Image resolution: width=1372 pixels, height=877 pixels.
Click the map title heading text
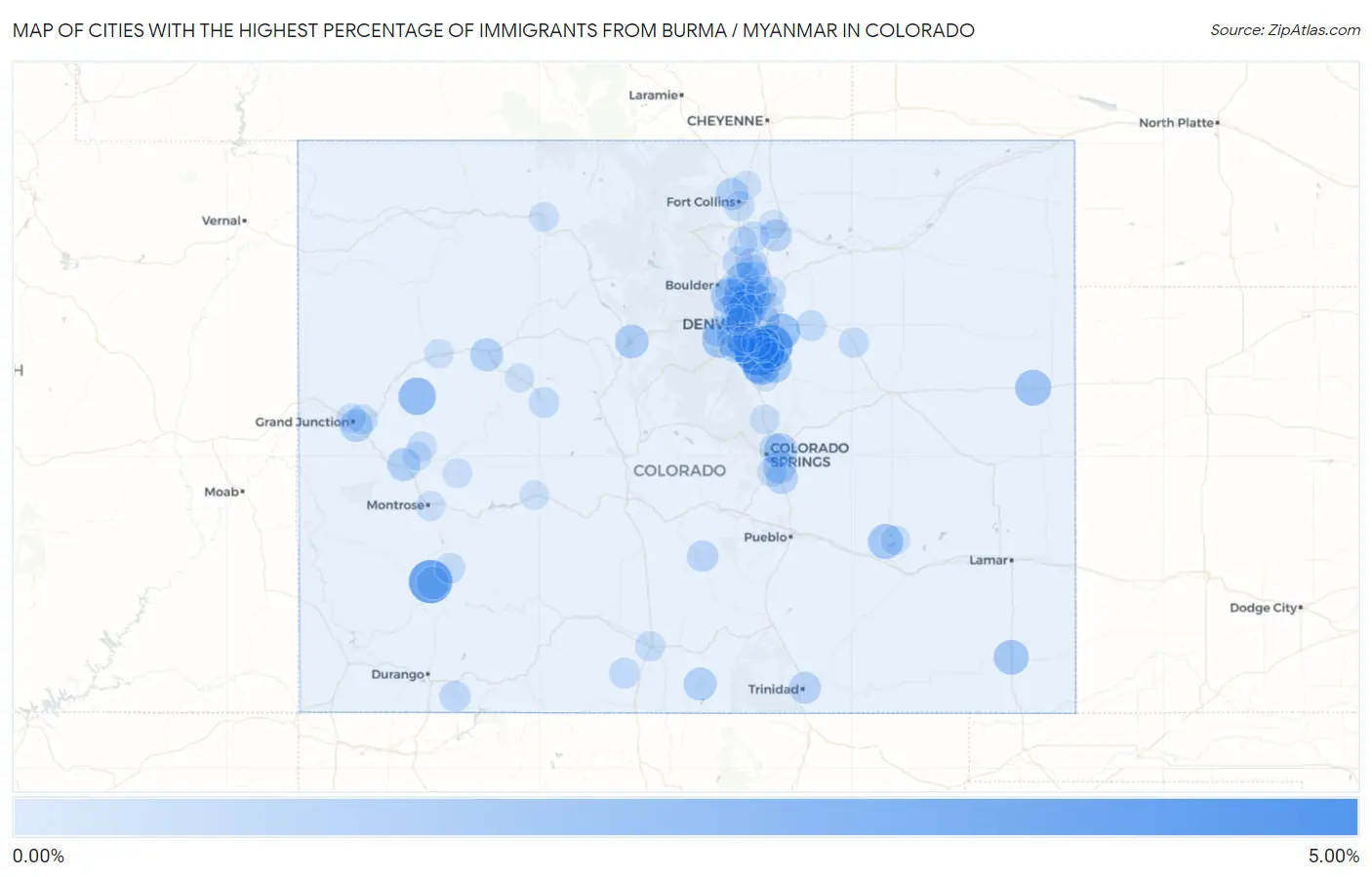[x=494, y=30]
